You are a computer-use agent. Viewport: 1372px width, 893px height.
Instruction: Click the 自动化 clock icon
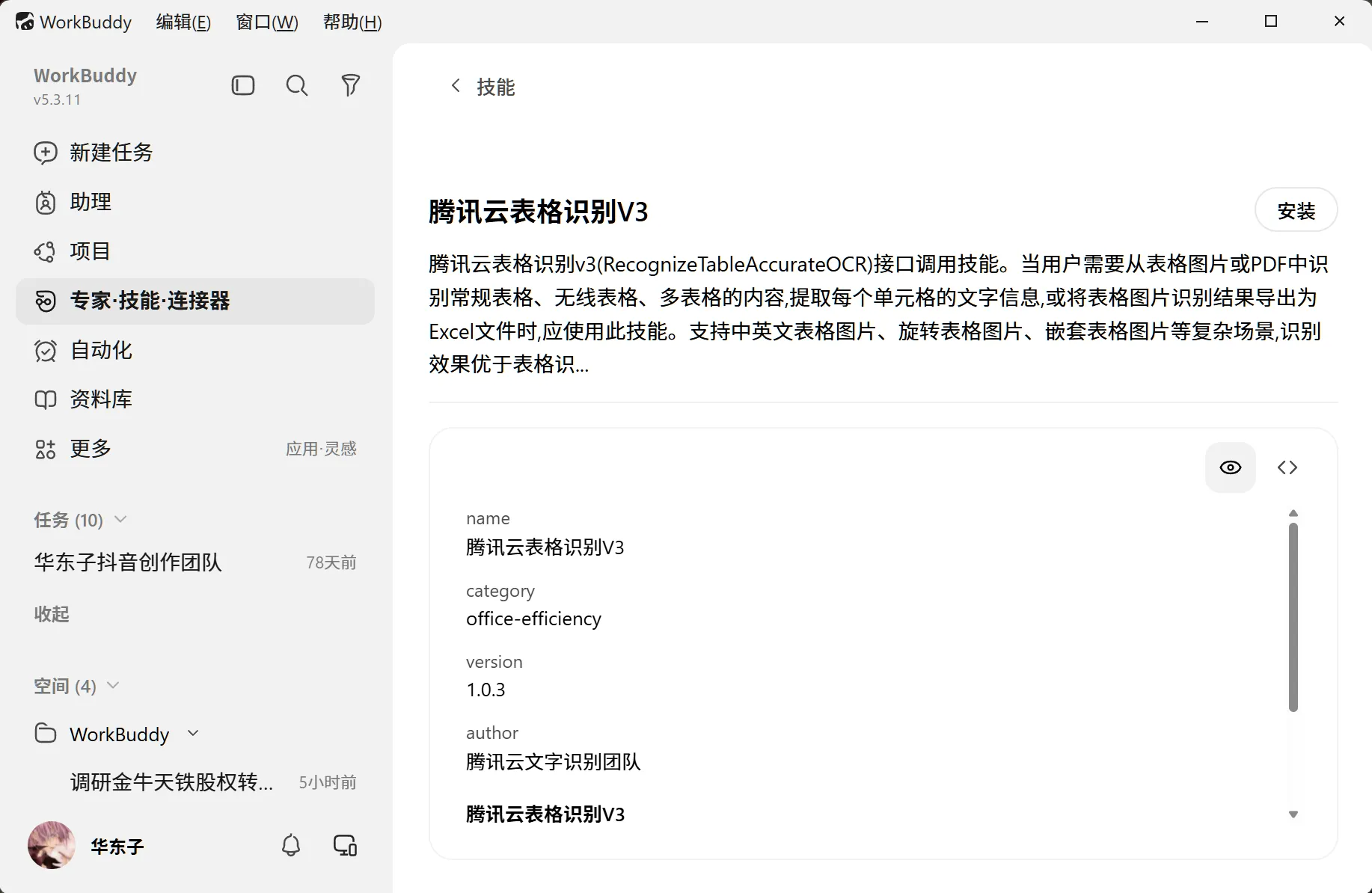coord(46,350)
